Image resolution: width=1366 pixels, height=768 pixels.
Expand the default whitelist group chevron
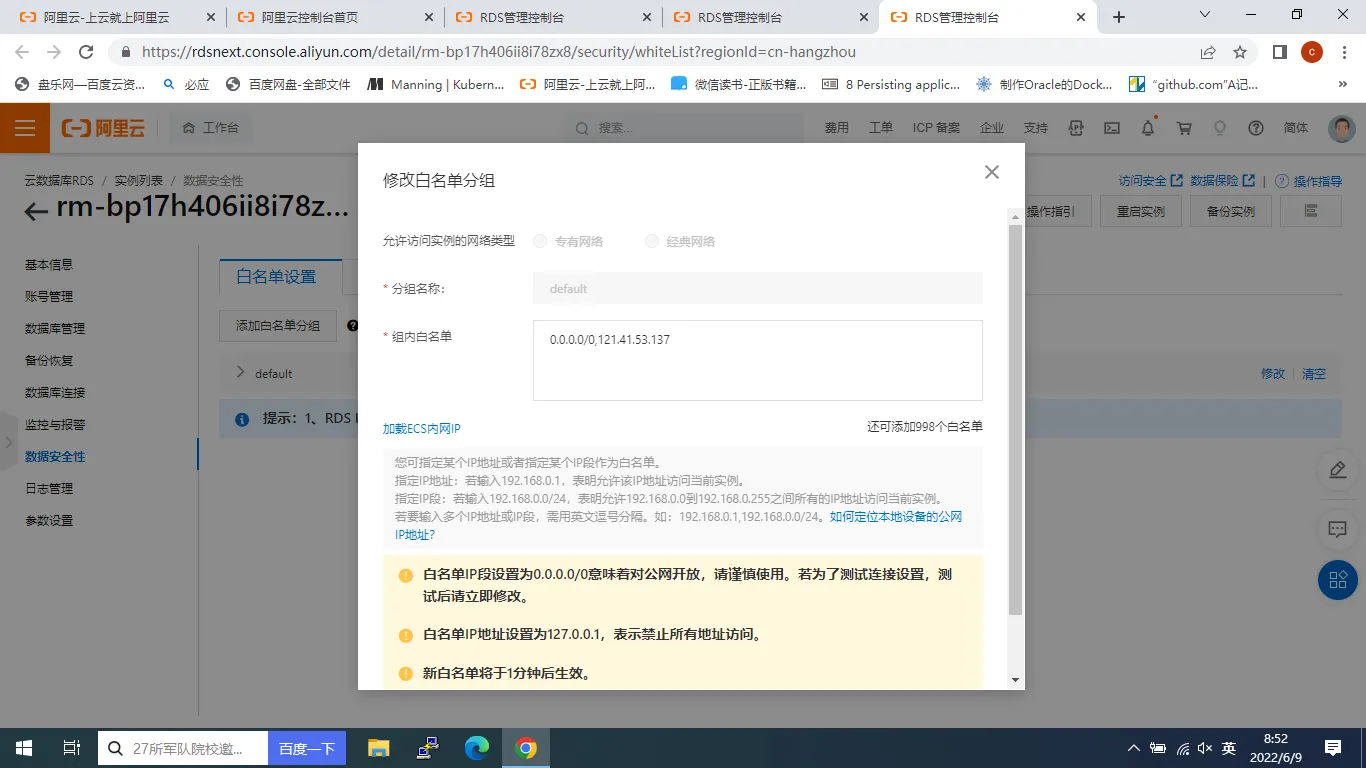[x=240, y=373]
